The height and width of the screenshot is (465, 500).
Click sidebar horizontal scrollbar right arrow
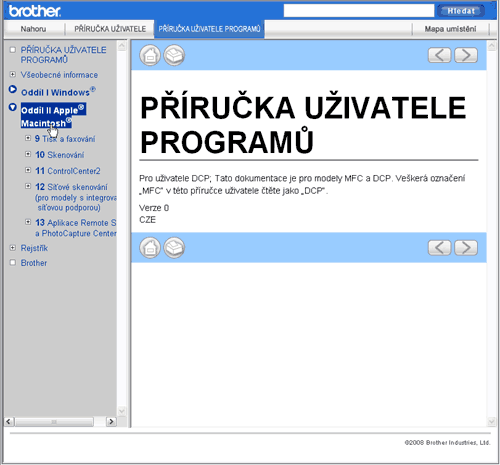click(x=111, y=422)
